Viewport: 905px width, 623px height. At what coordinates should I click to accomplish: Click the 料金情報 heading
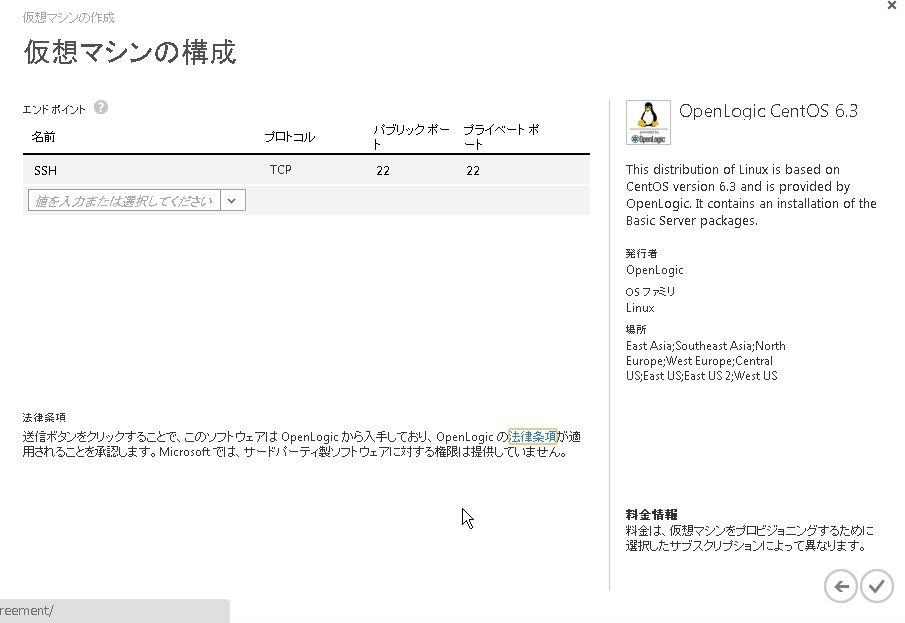pos(652,514)
